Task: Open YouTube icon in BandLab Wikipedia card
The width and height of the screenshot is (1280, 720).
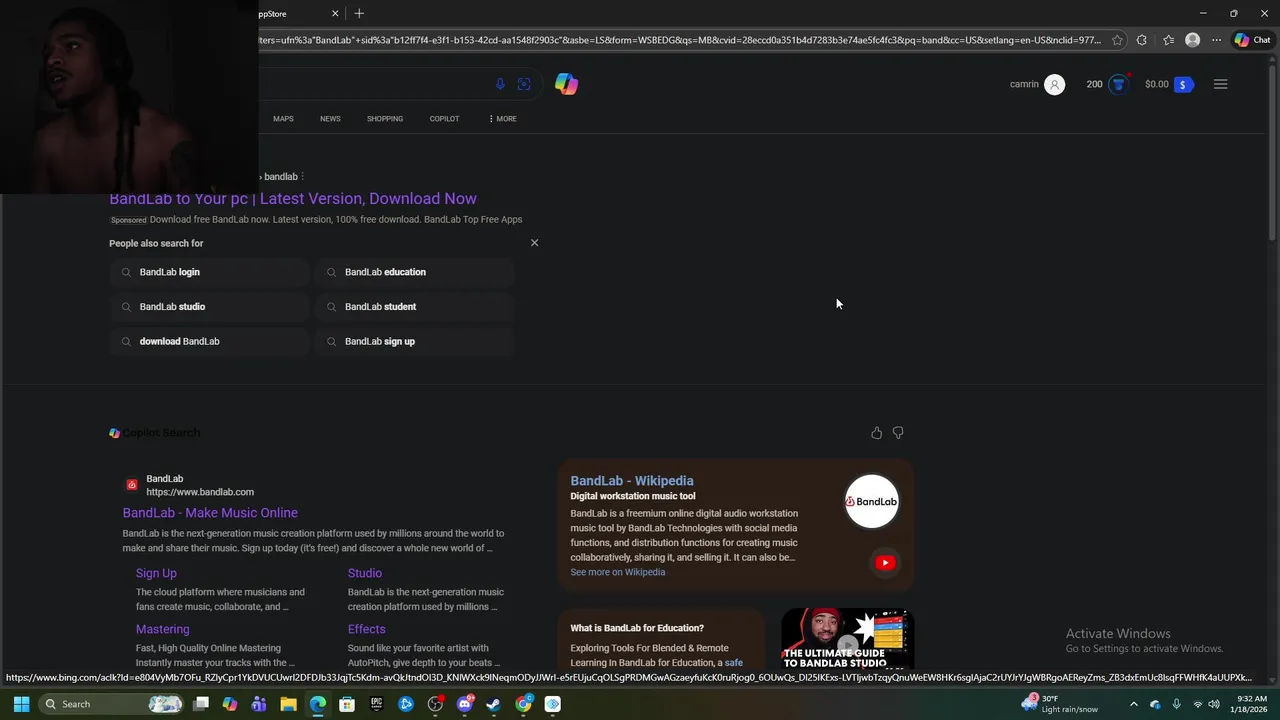Action: pyautogui.click(x=885, y=563)
